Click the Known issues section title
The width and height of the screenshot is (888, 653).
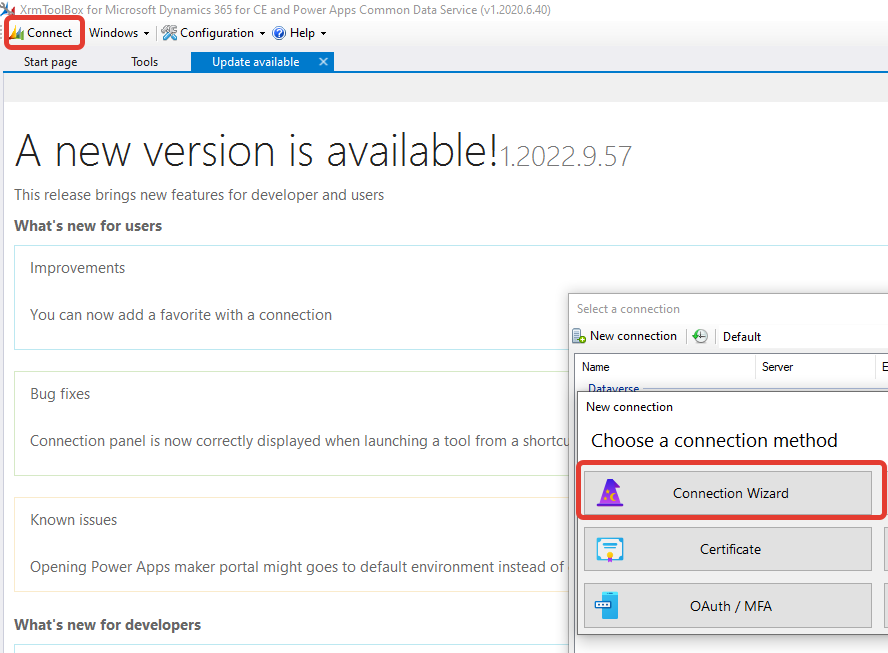coord(74,520)
